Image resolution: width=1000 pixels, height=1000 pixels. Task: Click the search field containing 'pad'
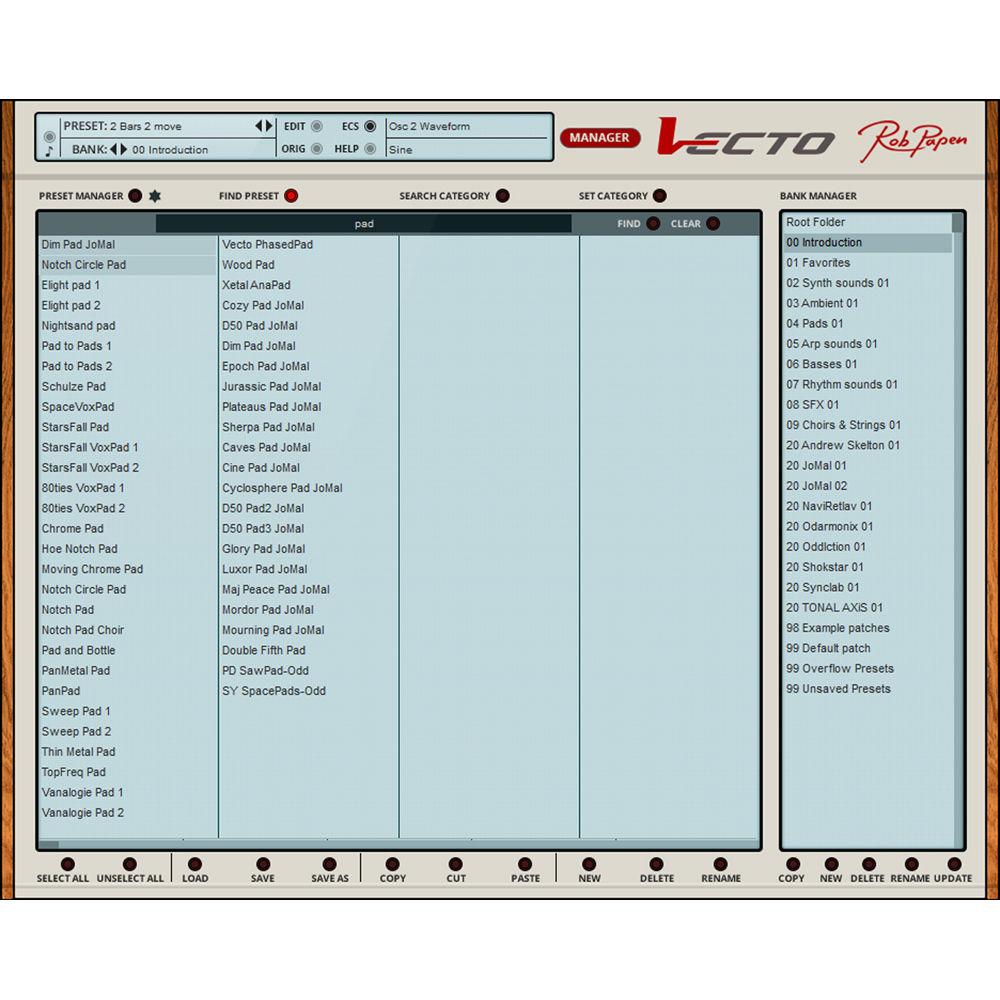tap(364, 224)
